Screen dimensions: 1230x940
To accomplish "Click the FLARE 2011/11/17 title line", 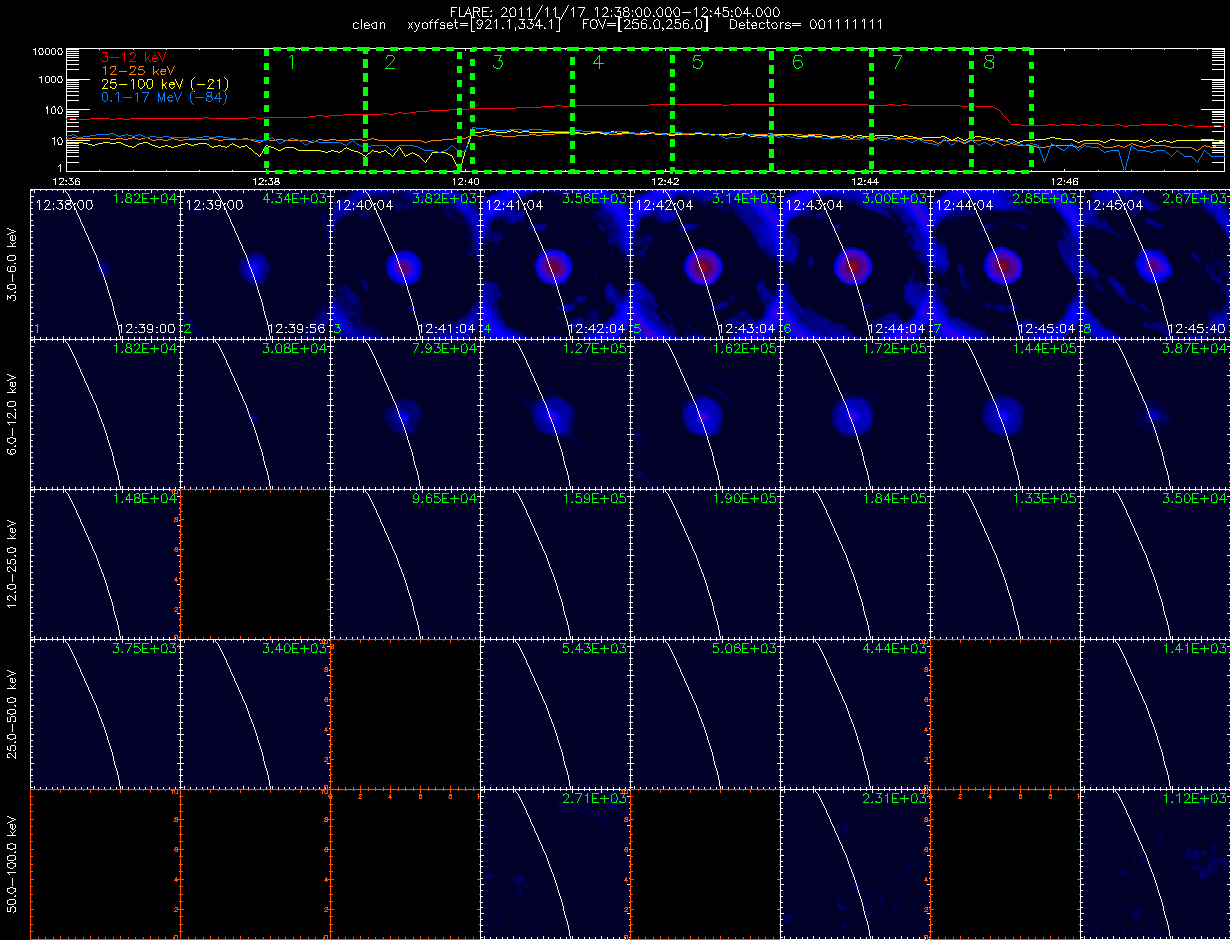I will click(x=614, y=11).
